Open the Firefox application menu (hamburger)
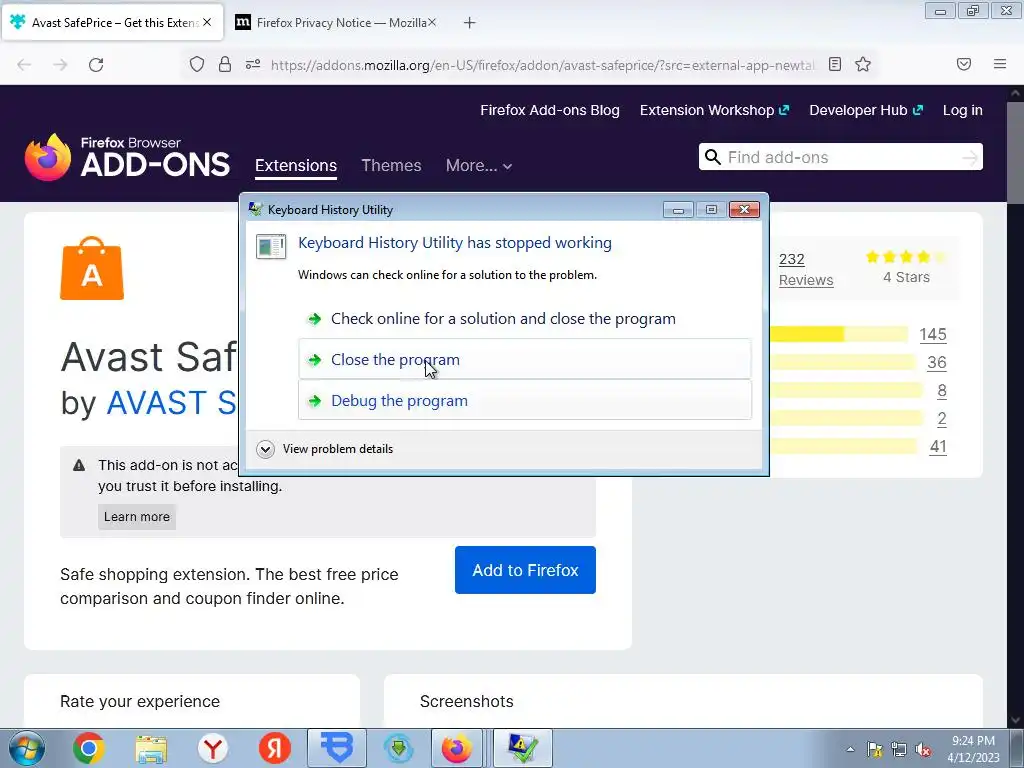This screenshot has height=768, width=1024. [1000, 64]
